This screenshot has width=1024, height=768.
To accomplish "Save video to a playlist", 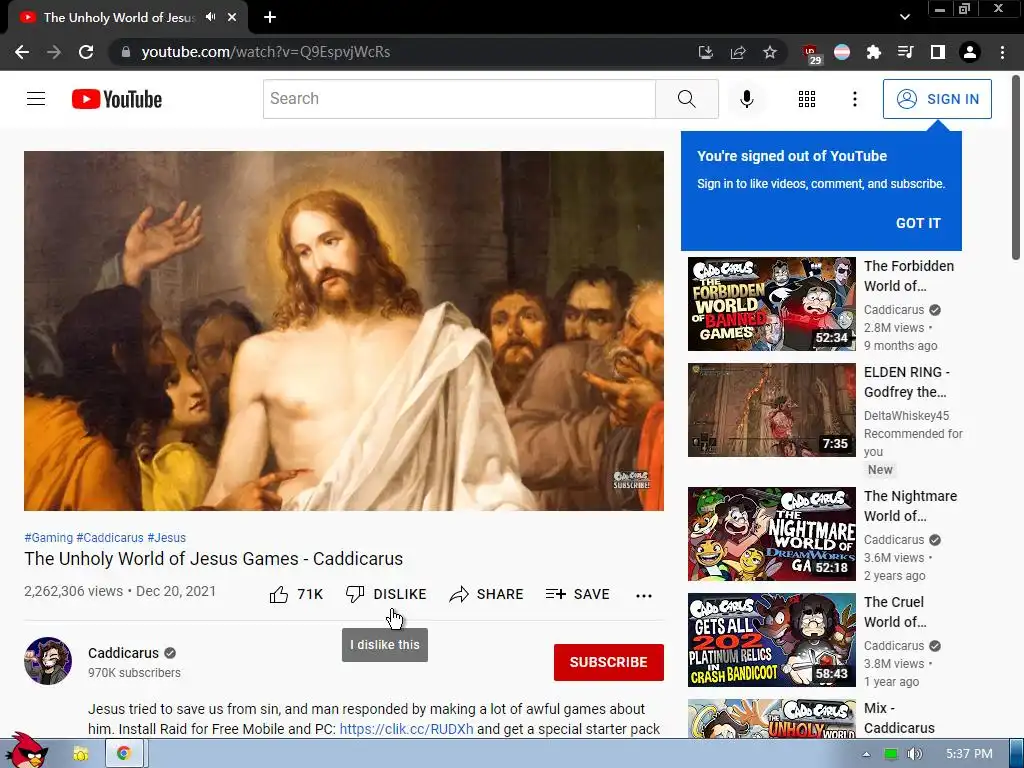I will tap(578, 594).
